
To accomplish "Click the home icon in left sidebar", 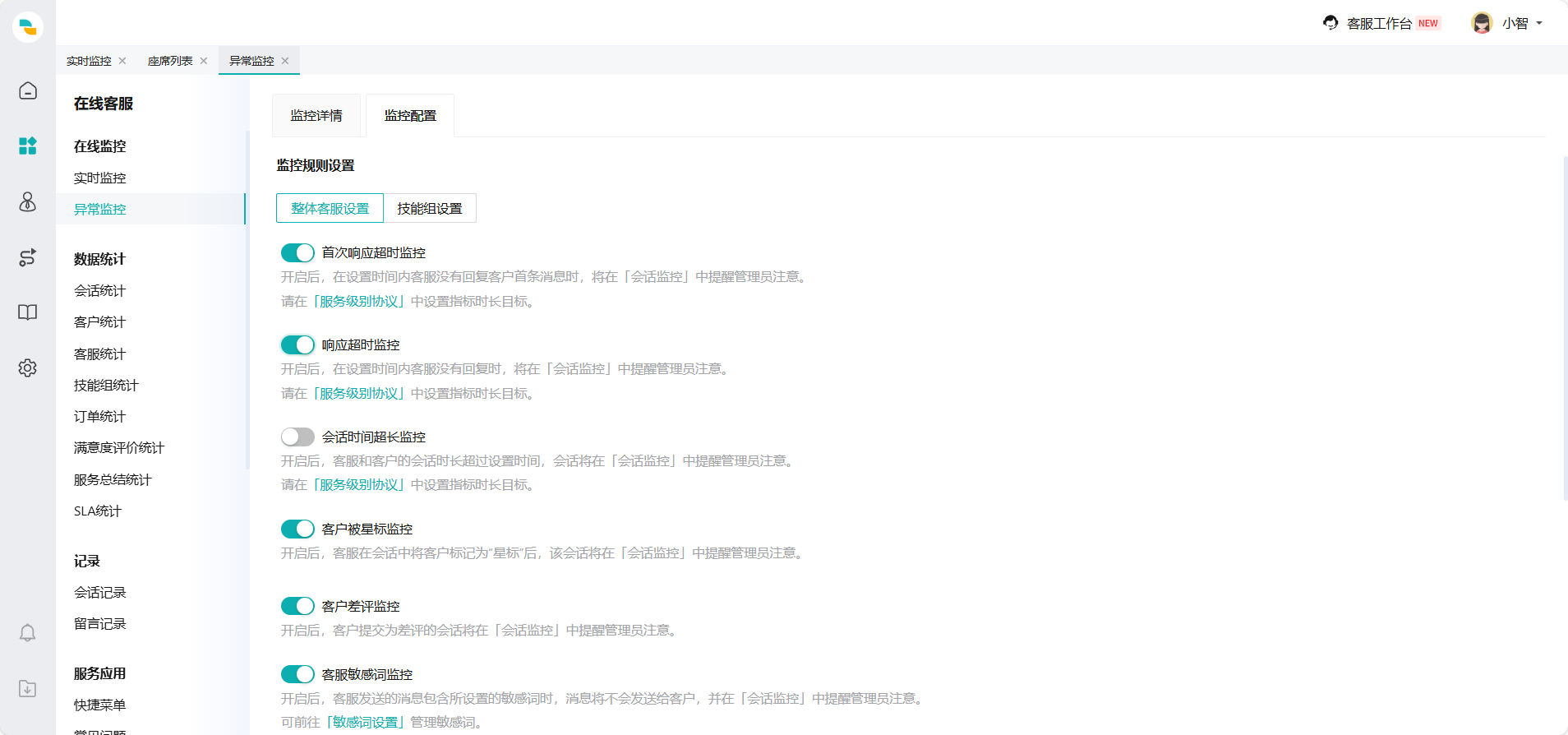I will [x=28, y=90].
